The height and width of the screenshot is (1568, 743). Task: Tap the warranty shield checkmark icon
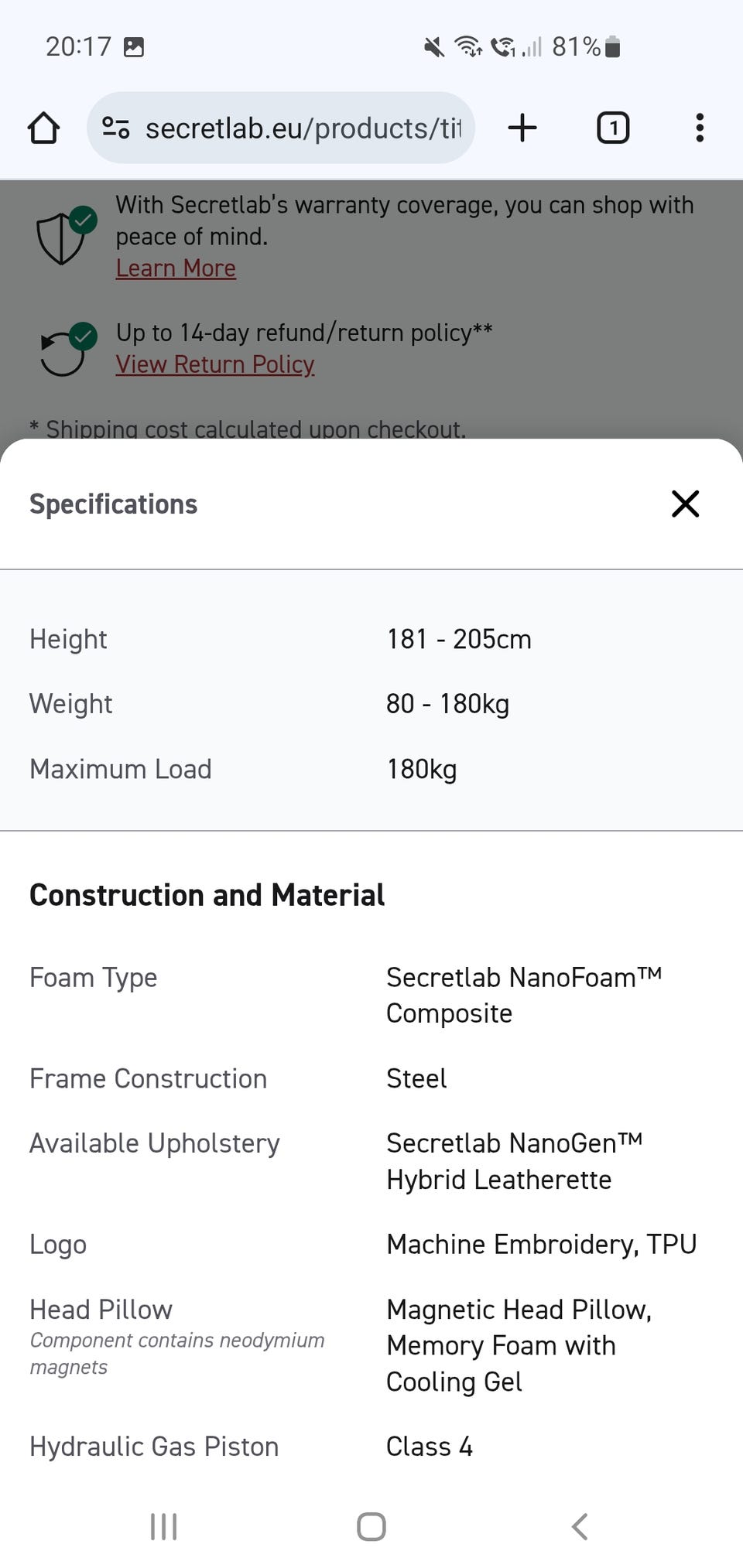pyautogui.click(x=65, y=236)
